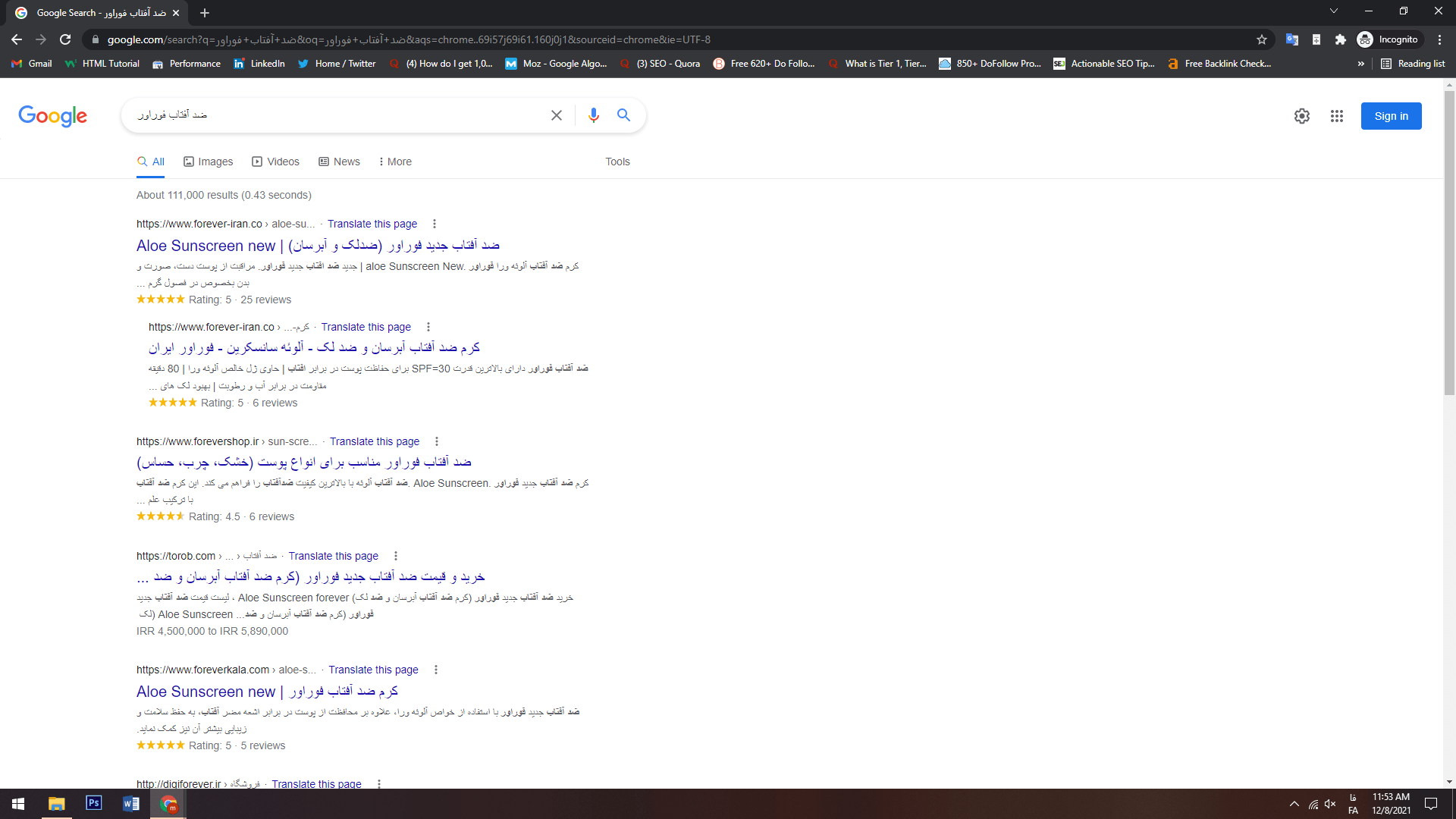Select the All results tab

[x=150, y=162]
